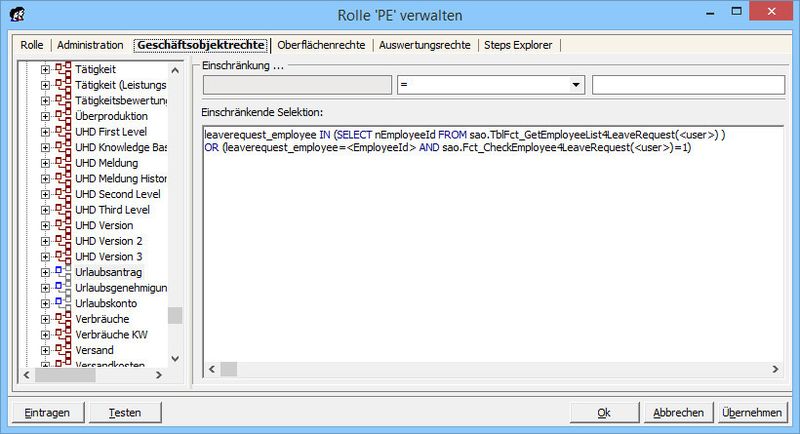800x434 pixels.
Task: Expand the Überproduktion node
Action: click(x=45, y=116)
